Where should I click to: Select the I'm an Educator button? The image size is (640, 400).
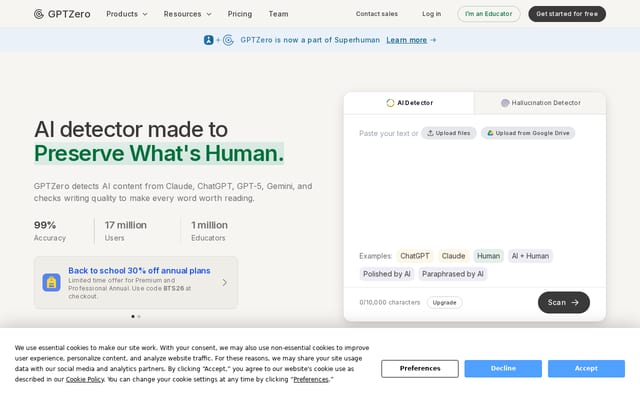click(x=489, y=14)
